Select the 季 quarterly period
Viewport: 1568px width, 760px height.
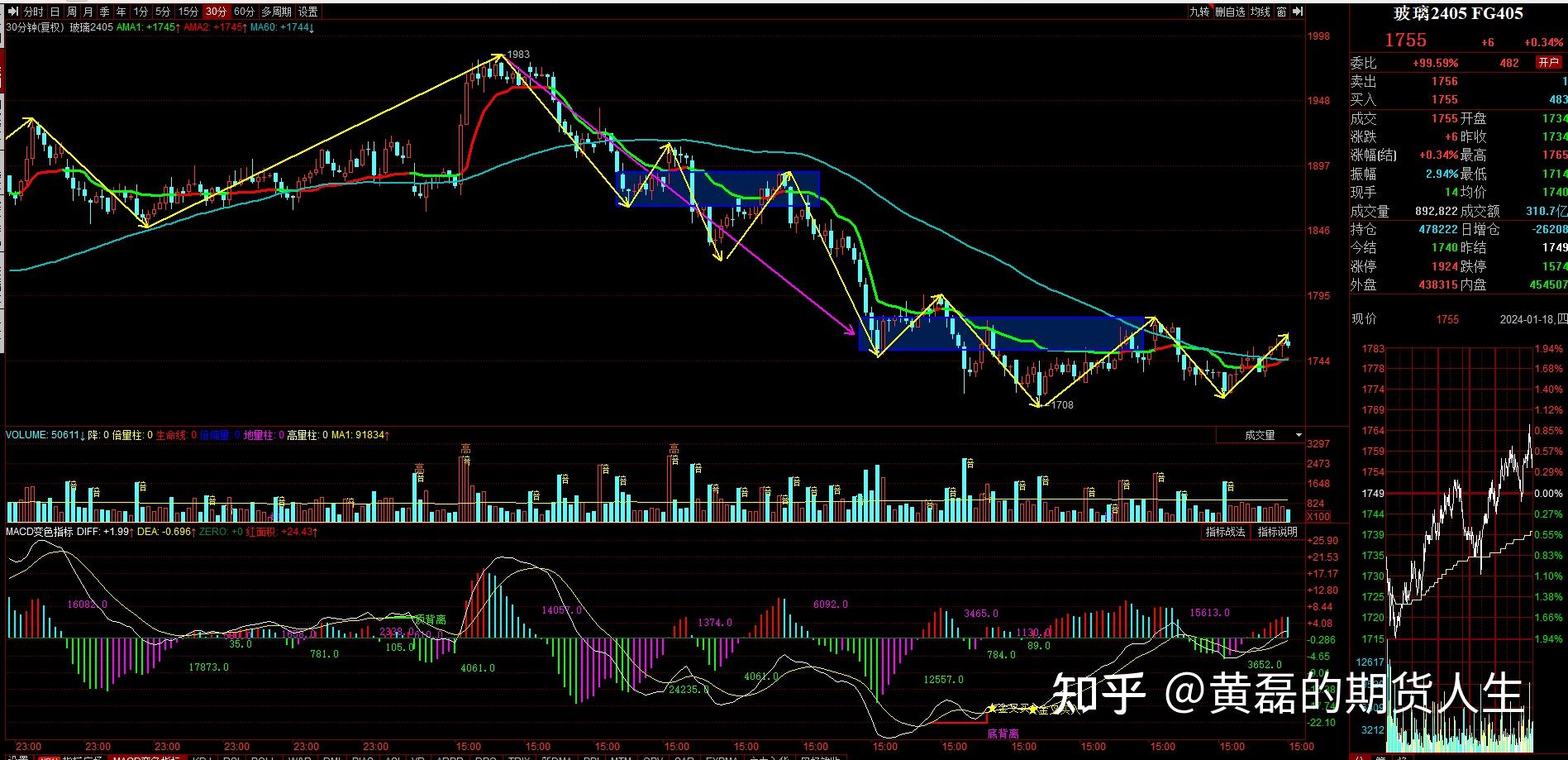pos(105,12)
